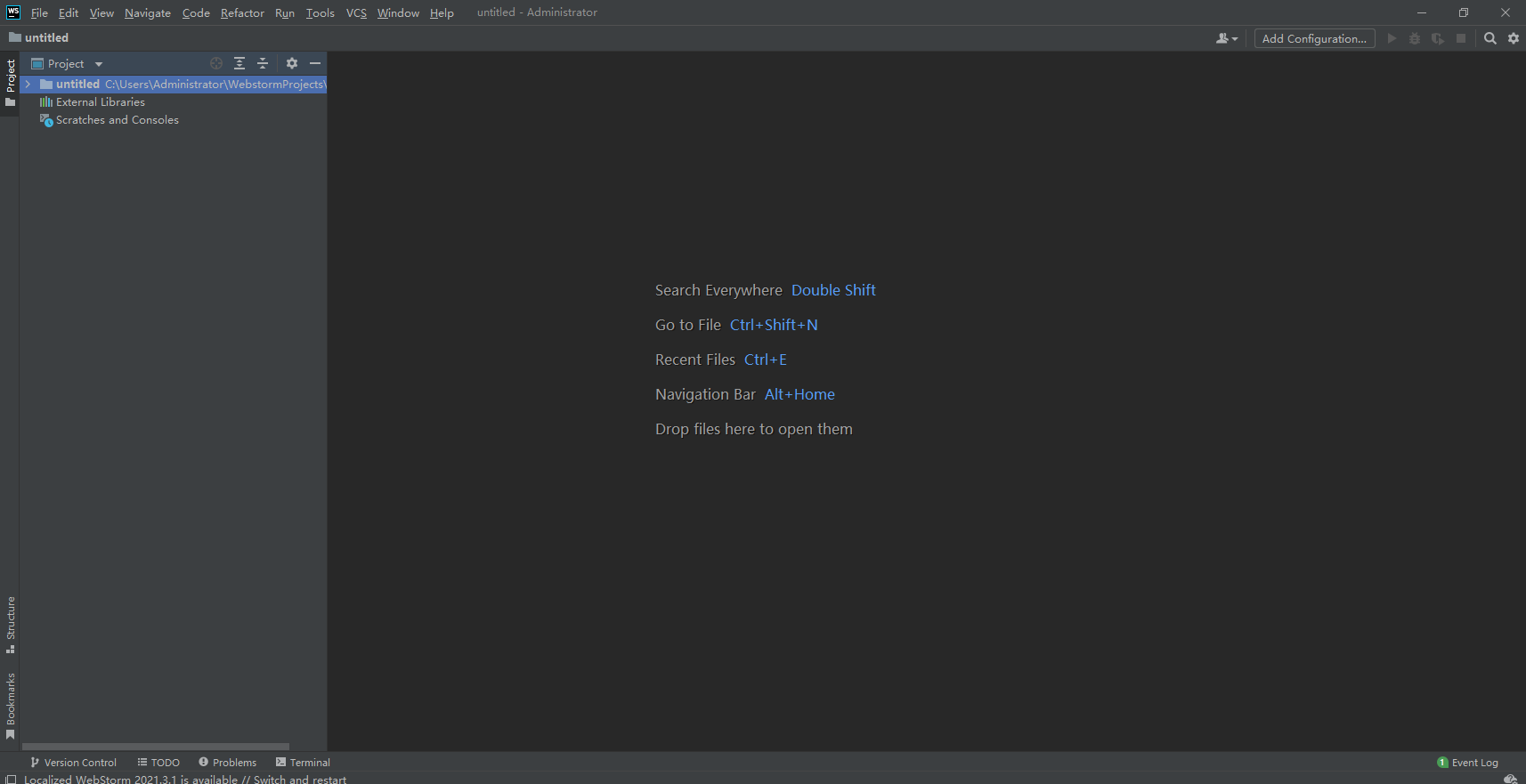Viewport: 1526px width, 784px height.
Task: Open the Problems tool window
Action: pos(227,762)
